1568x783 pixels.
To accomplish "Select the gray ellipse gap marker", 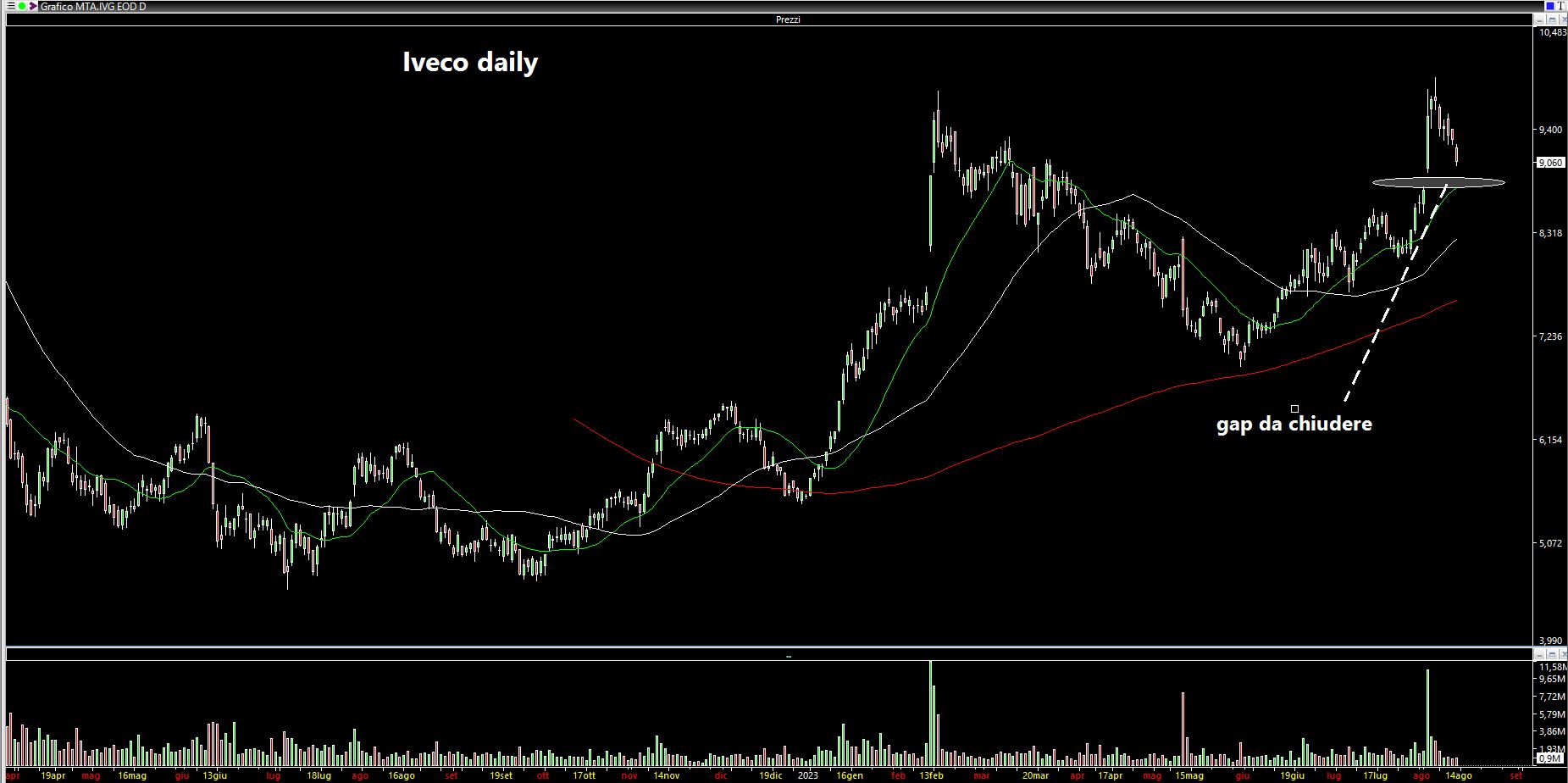I will click(1438, 182).
